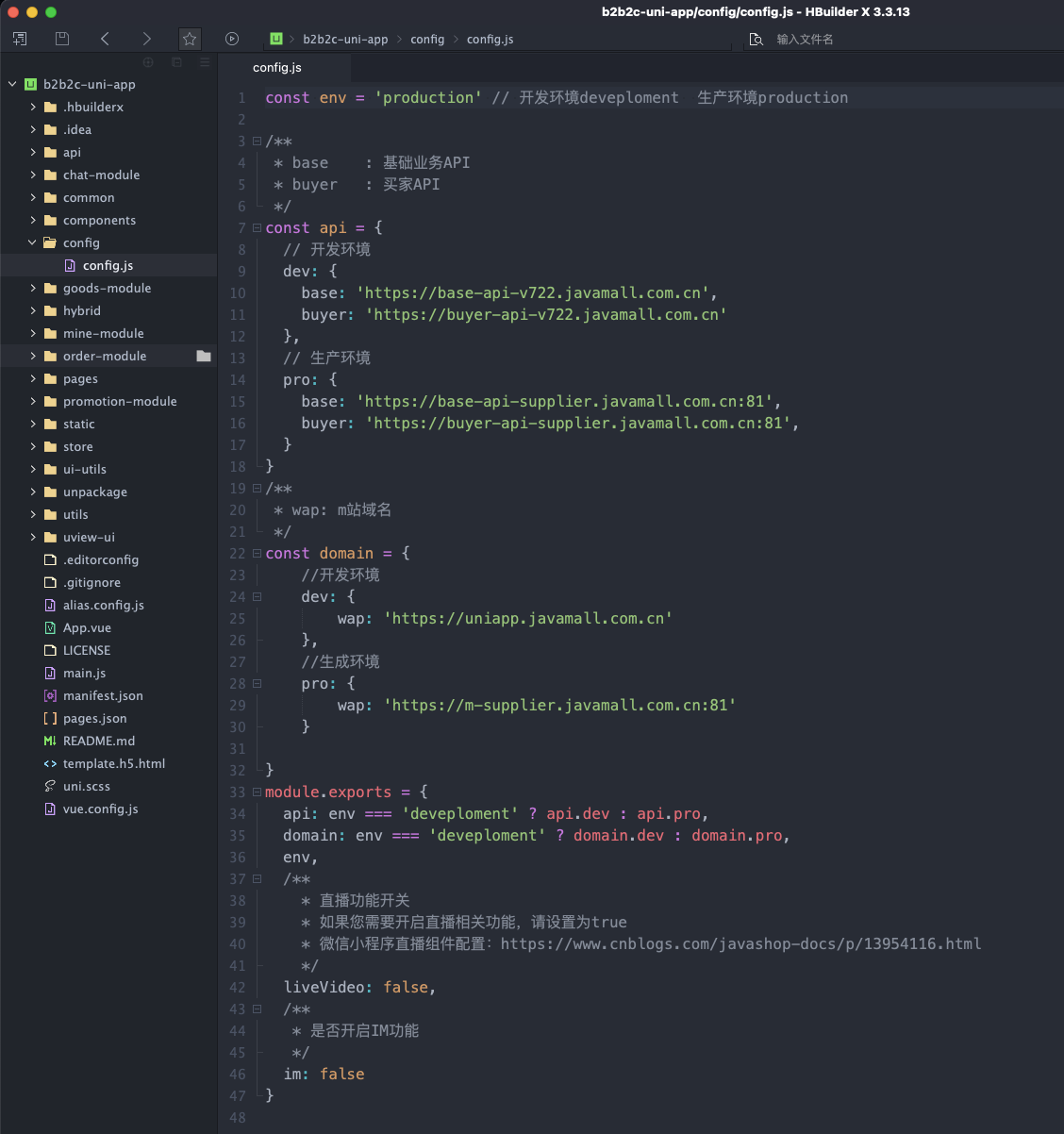Fold the comment block at line 3
1064x1134 pixels.
coord(257,141)
